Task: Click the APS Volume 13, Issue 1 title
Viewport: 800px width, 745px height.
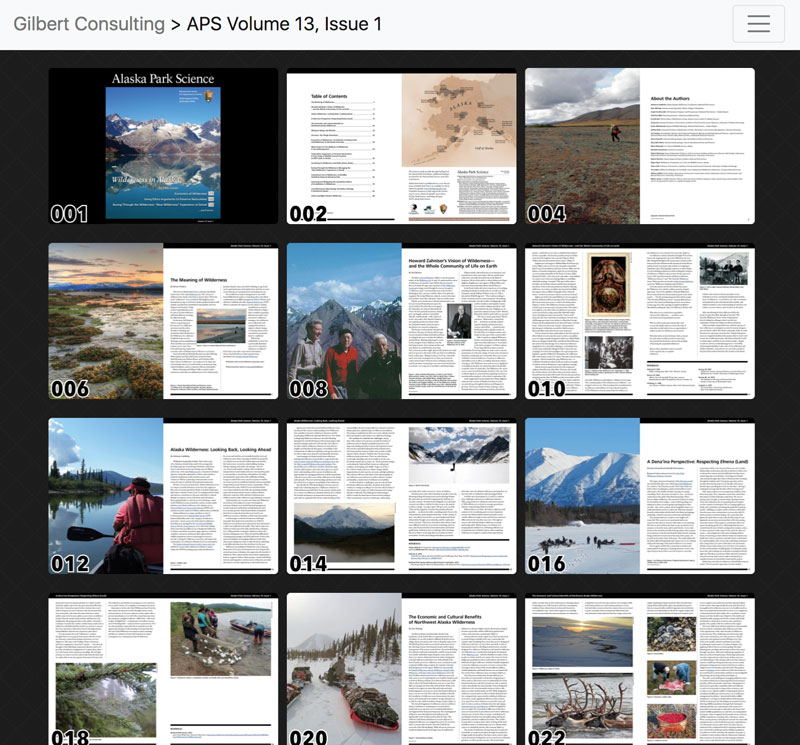Action: tap(284, 24)
